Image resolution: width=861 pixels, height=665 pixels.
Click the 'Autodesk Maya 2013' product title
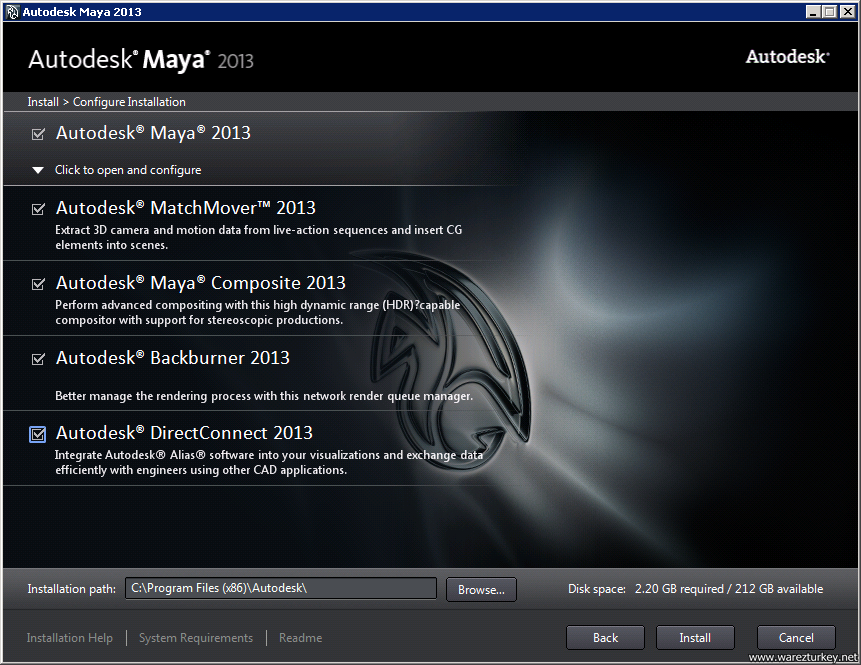(153, 133)
